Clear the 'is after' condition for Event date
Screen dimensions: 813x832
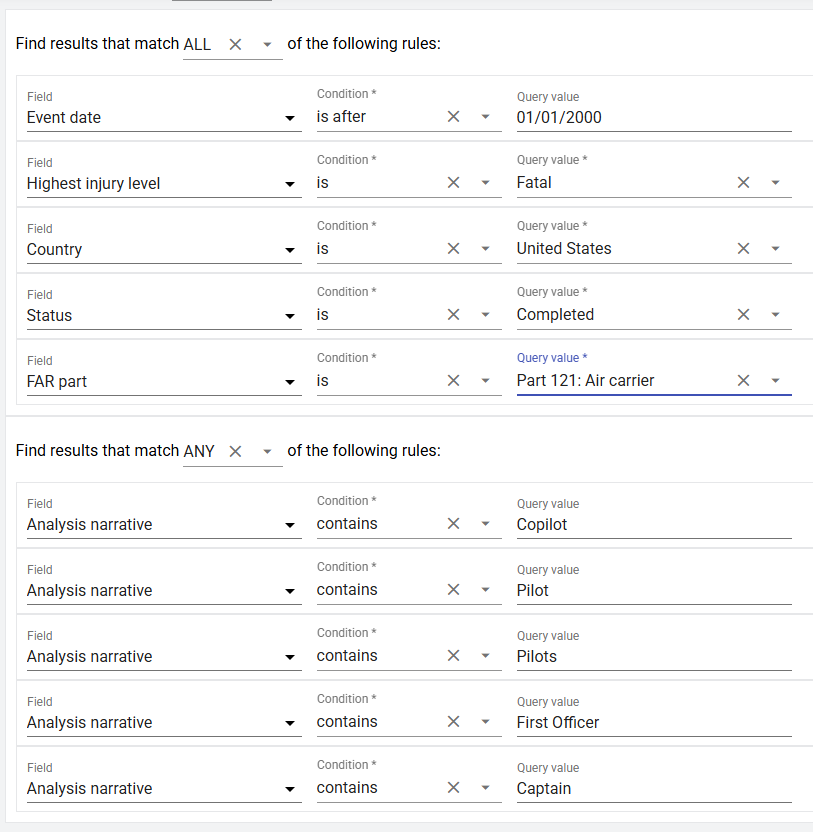coord(453,117)
